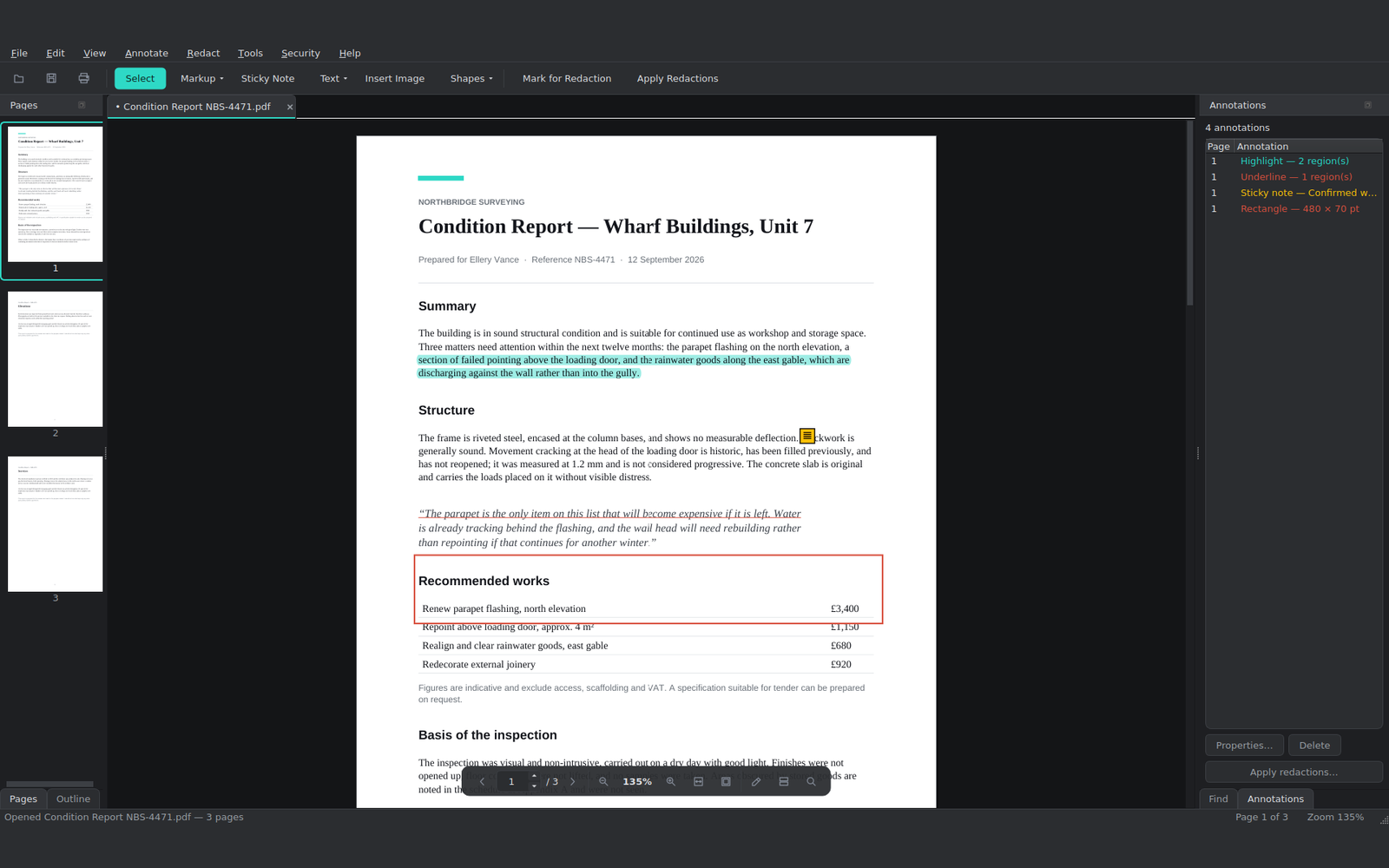The width and height of the screenshot is (1389, 868).
Task: Open the Markup dropdown
Action: (202, 79)
